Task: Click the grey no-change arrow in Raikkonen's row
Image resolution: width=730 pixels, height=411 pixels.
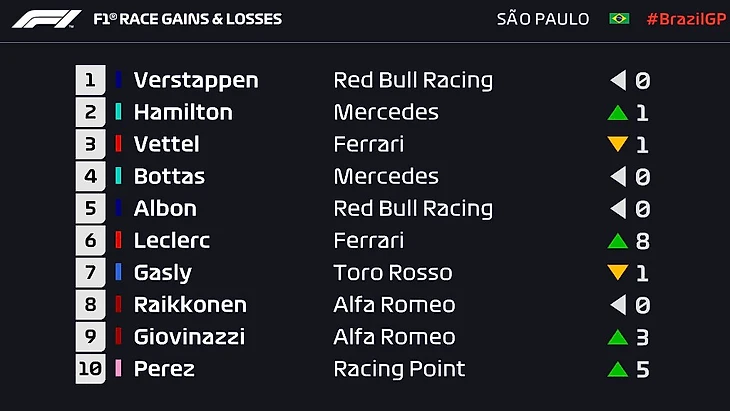Action: click(x=618, y=305)
